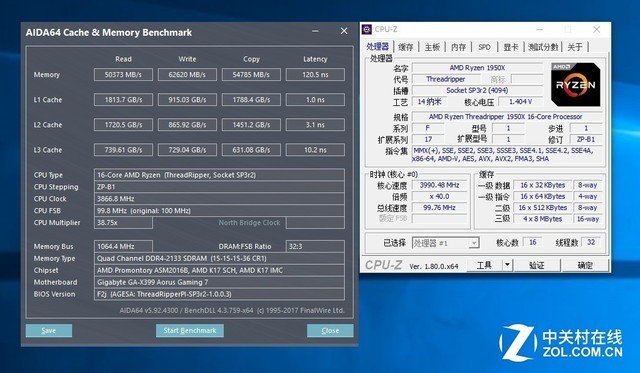Screen dimensions: 640x373
Task: Select L2 Cache Copy value 1451.2 GB/s
Action: (x=251, y=125)
